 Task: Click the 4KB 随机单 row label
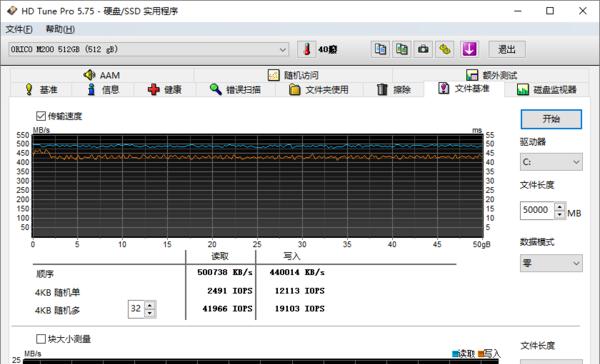click(57, 292)
